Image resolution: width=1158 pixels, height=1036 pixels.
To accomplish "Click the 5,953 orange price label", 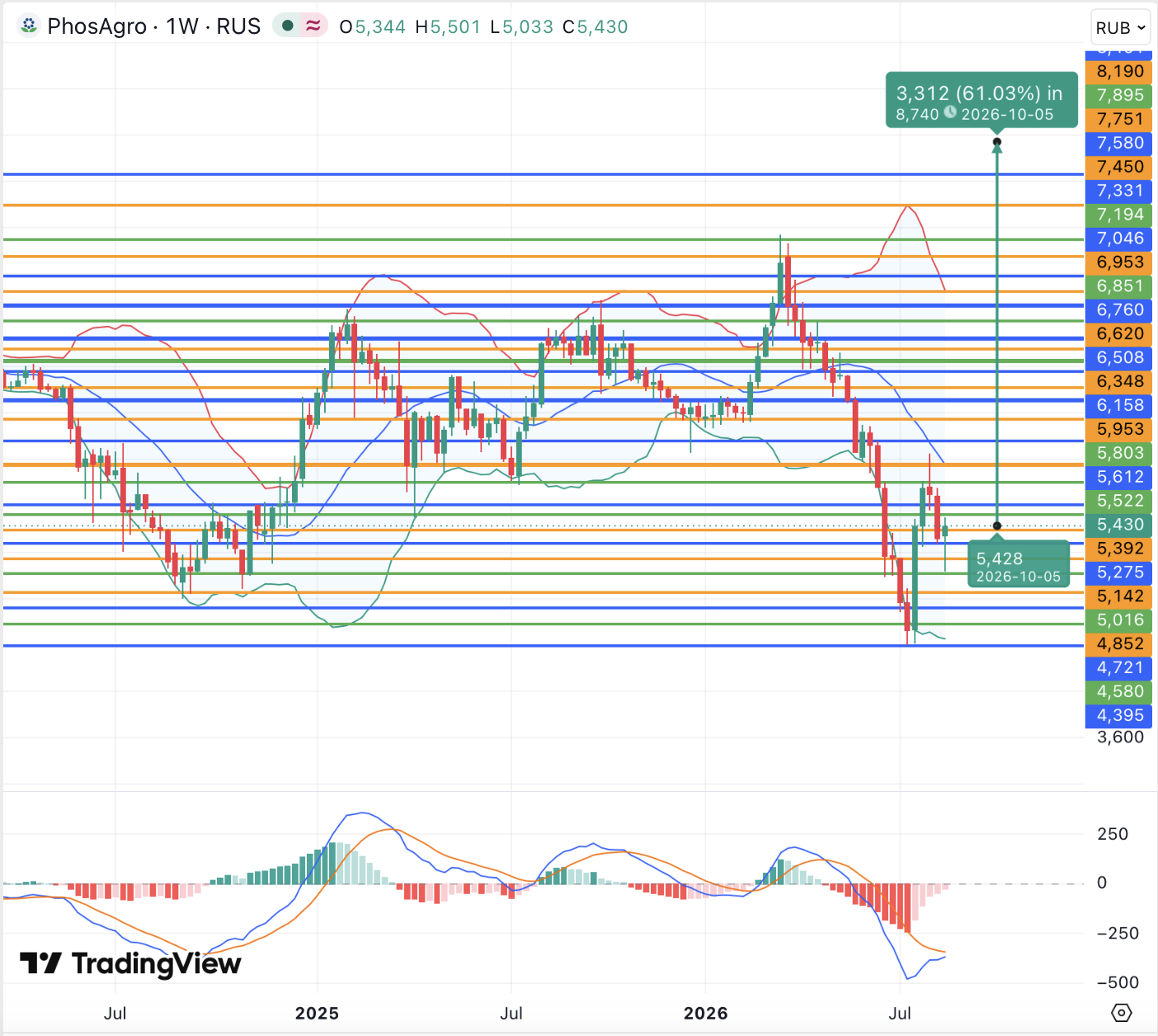I will click(x=1119, y=431).
